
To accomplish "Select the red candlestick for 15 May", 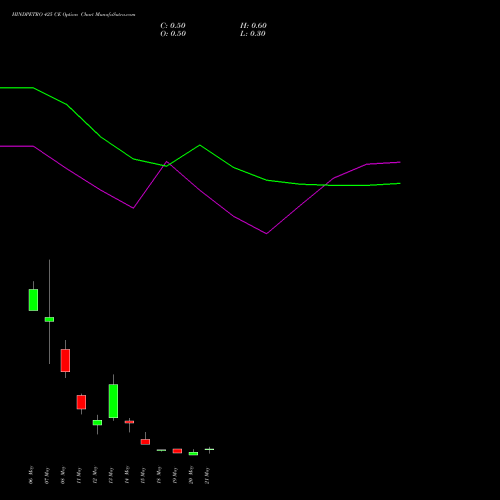I will [x=145, y=442].
